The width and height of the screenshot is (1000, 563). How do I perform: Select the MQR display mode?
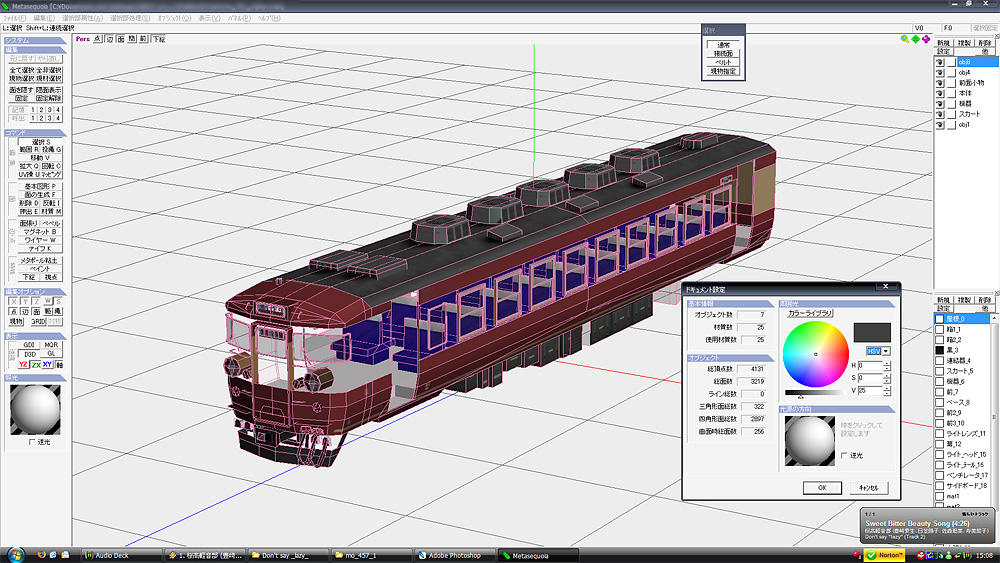51,345
